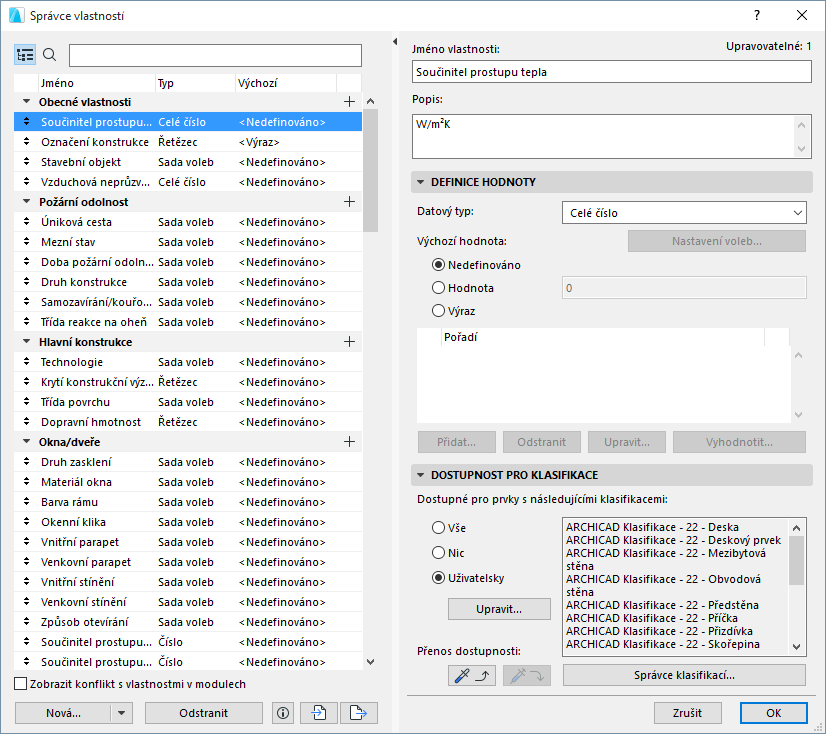Collapse the Požární odolnost group
Screen dimensions: 826x734
[26, 201]
